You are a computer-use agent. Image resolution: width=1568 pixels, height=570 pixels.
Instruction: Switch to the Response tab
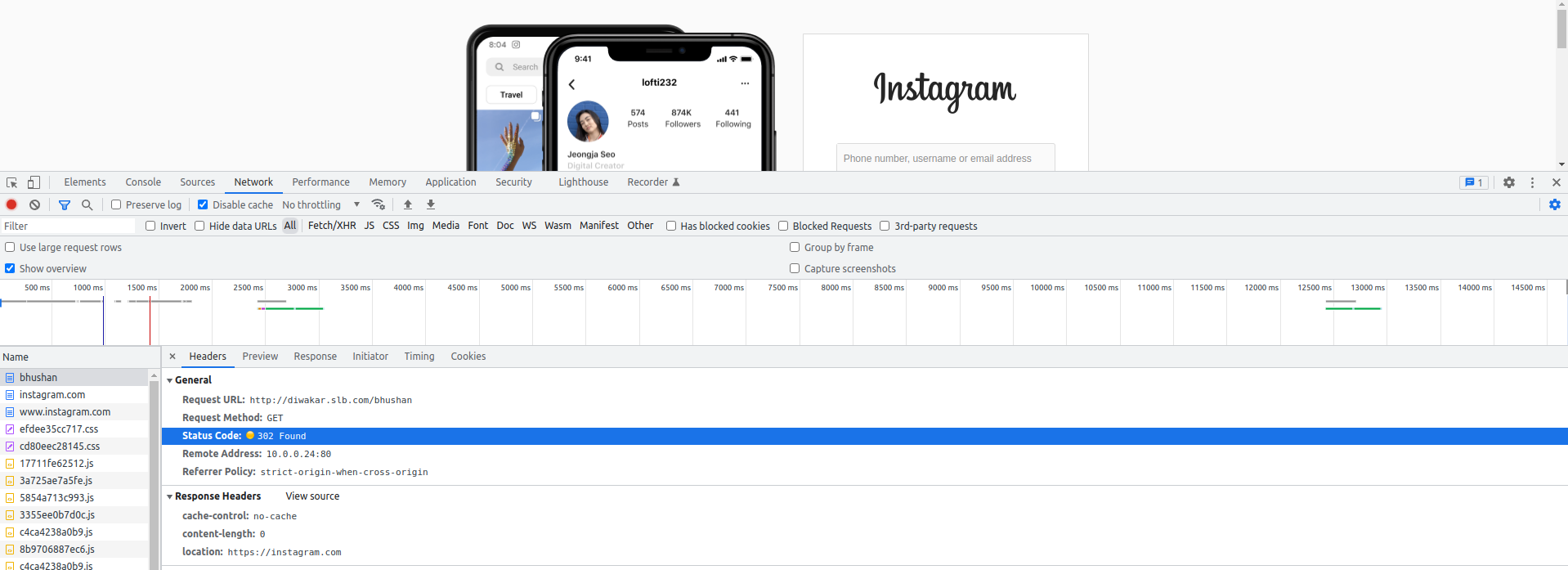[x=316, y=357]
